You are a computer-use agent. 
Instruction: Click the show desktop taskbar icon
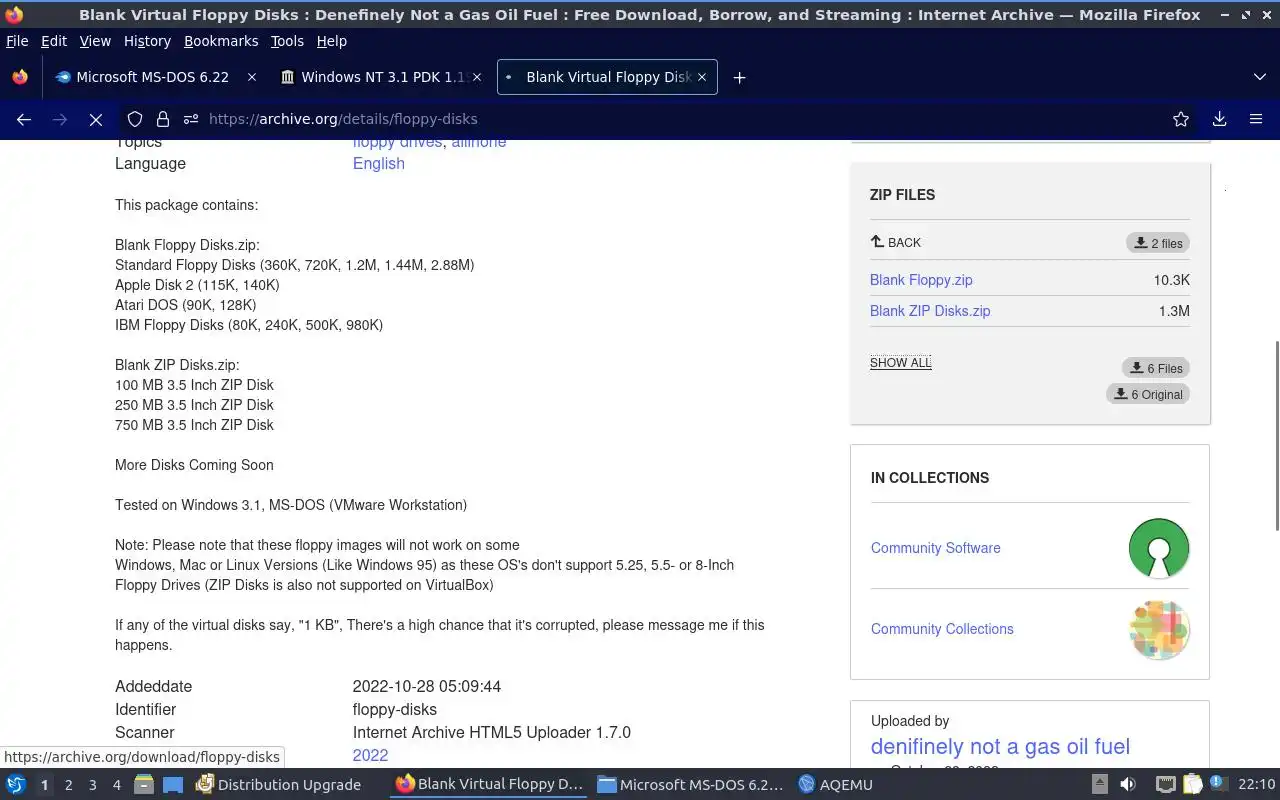click(173, 785)
